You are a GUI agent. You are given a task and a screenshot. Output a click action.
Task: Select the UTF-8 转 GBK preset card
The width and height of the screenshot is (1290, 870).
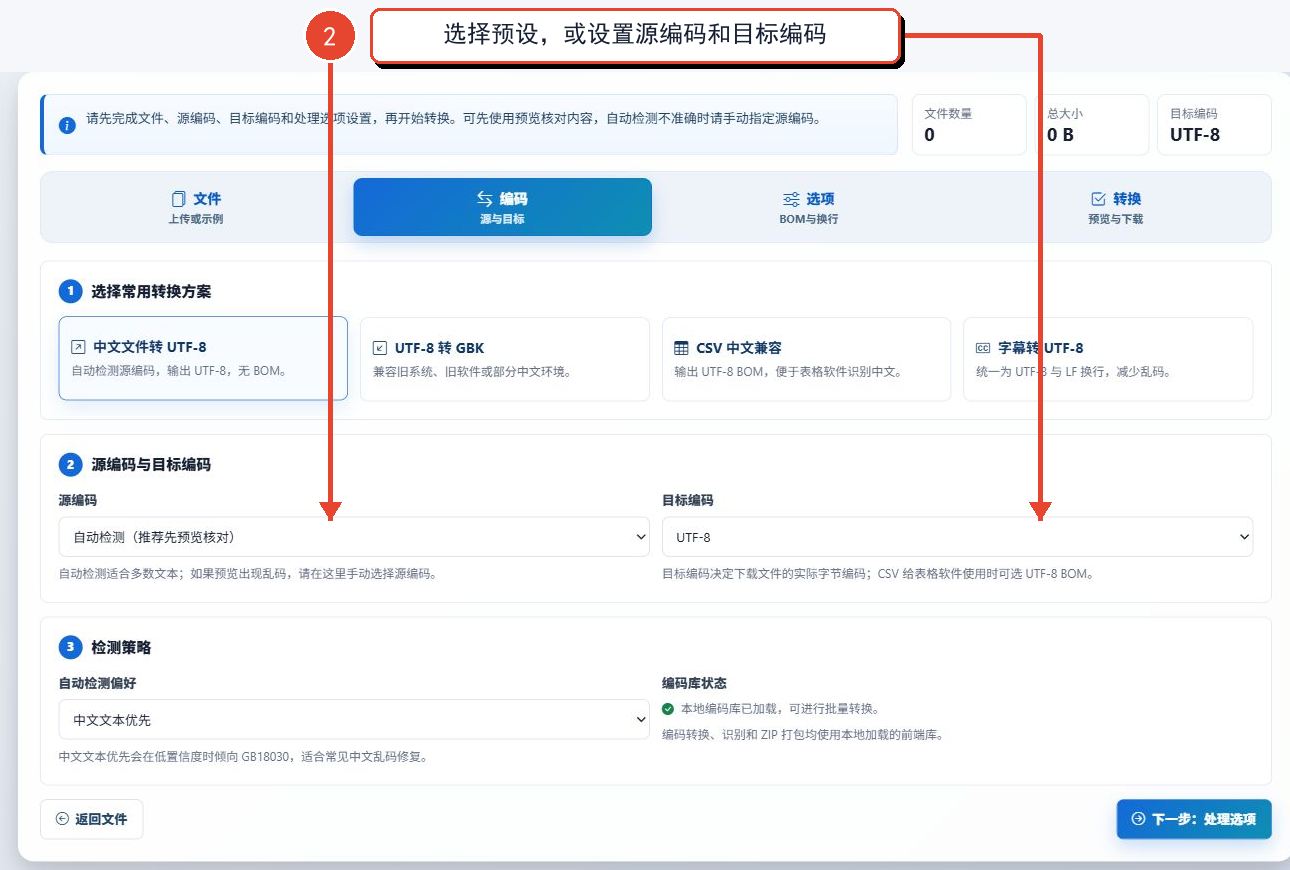pyautogui.click(x=505, y=359)
